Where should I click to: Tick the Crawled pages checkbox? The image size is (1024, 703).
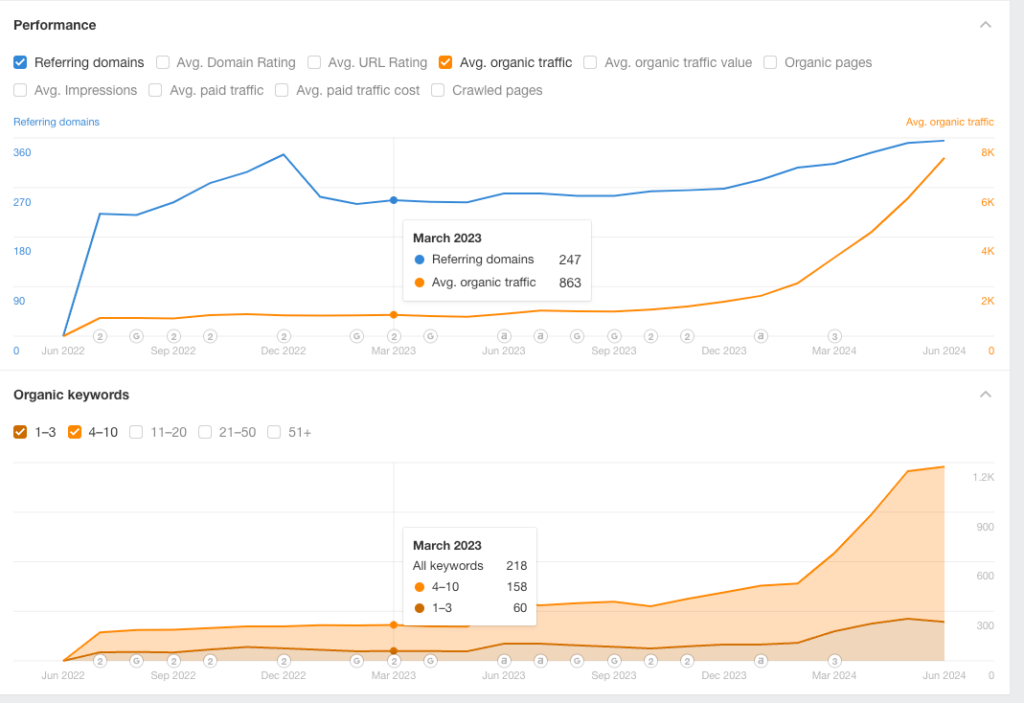click(x=438, y=90)
